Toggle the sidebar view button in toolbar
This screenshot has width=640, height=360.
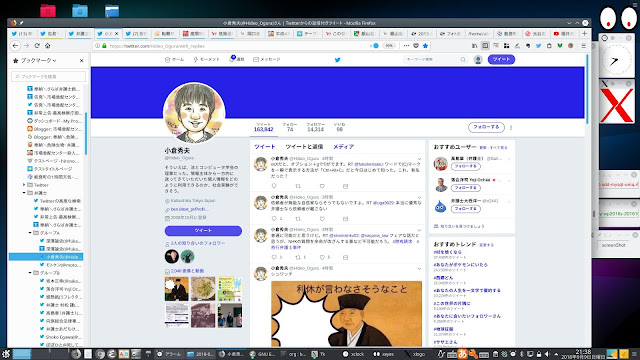(485, 46)
